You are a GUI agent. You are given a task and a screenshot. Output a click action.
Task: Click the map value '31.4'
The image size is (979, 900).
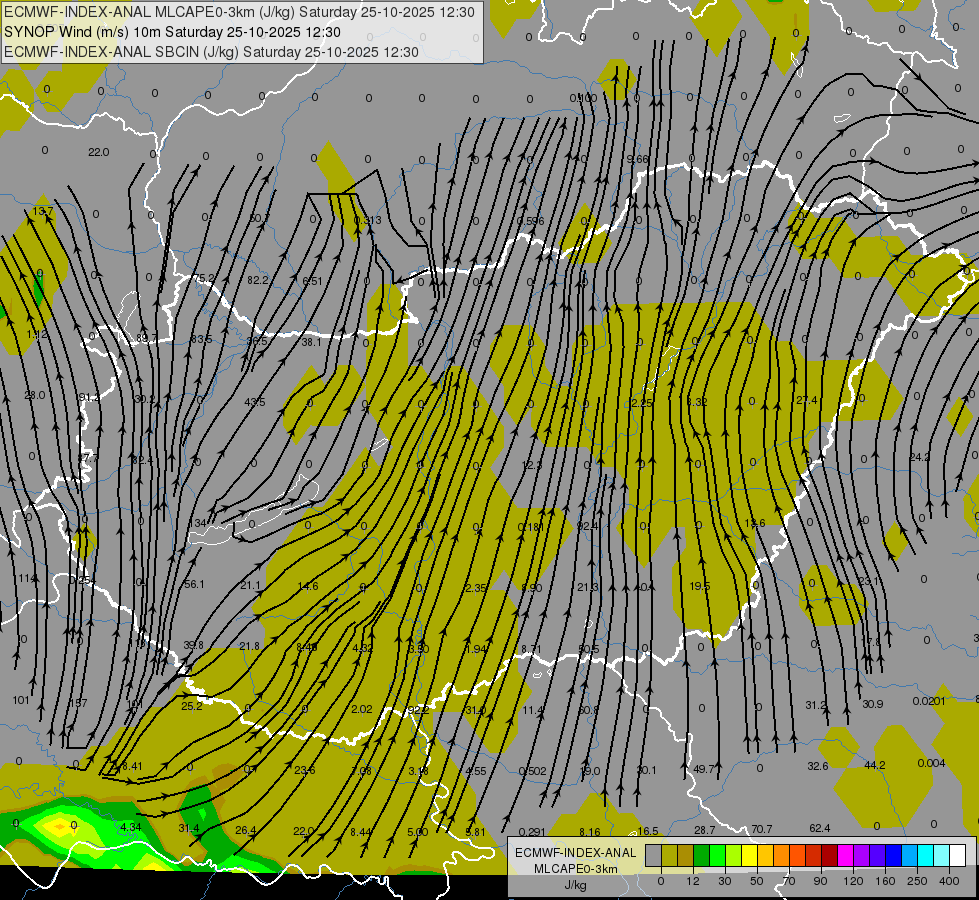click(x=189, y=828)
